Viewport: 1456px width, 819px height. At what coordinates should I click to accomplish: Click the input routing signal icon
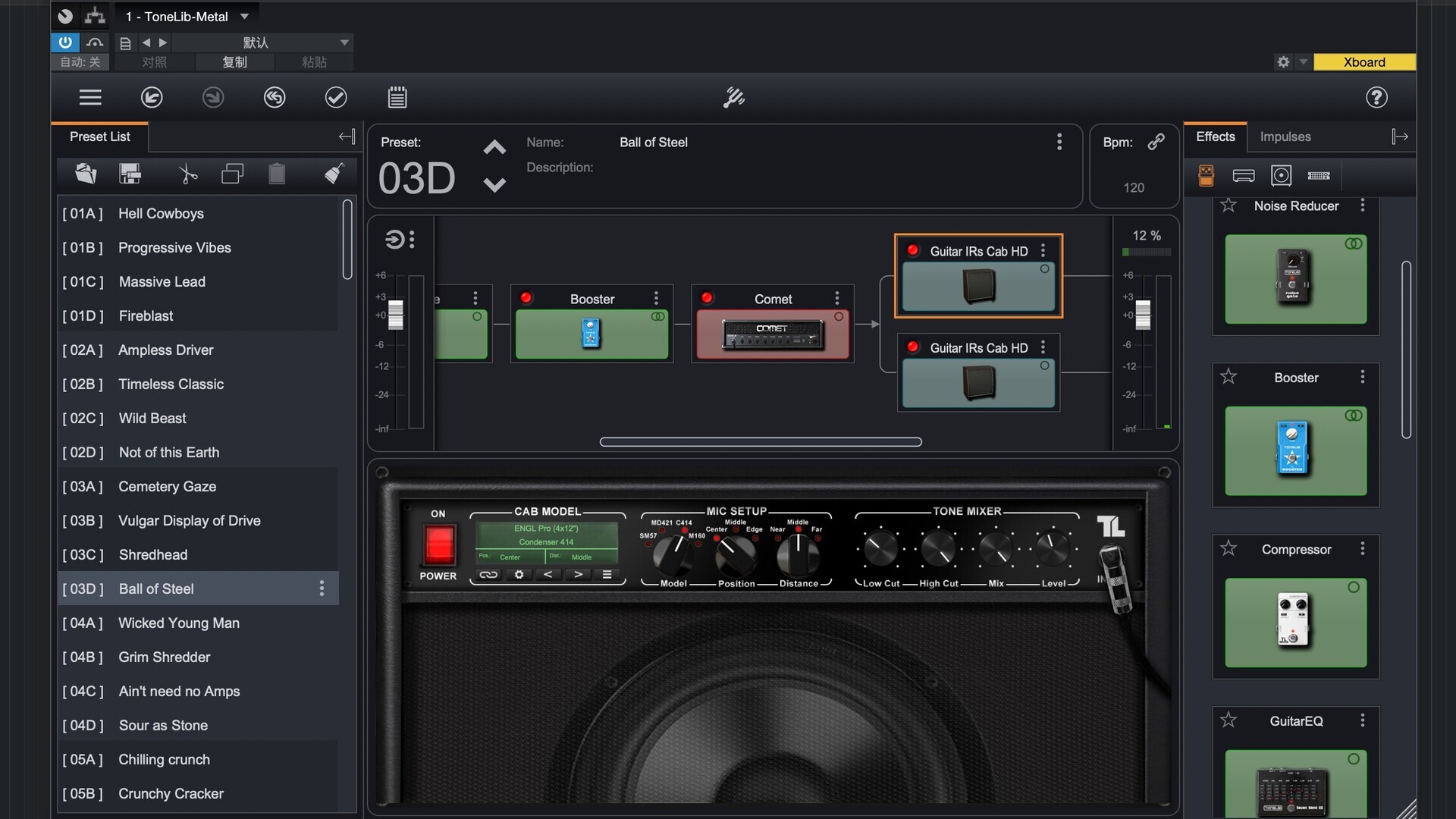click(x=394, y=240)
